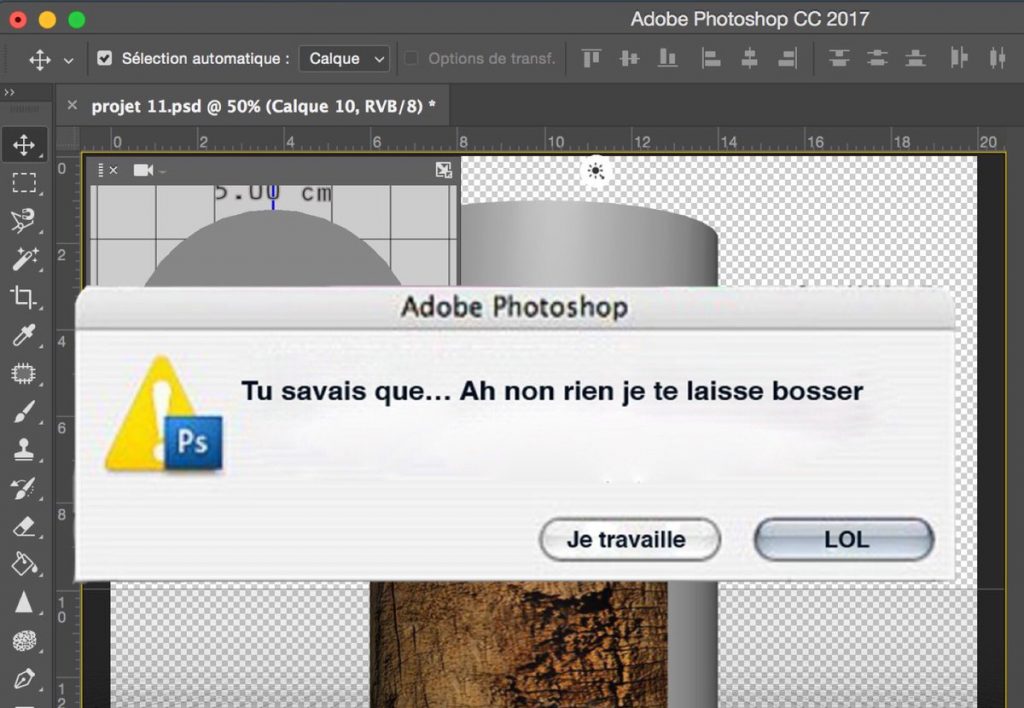The image size is (1024, 708).
Task: Select the Magic Wand tool
Action: click(x=24, y=259)
